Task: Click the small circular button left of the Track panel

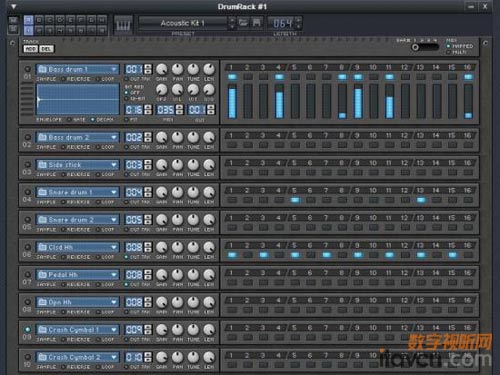Action: tap(12, 43)
